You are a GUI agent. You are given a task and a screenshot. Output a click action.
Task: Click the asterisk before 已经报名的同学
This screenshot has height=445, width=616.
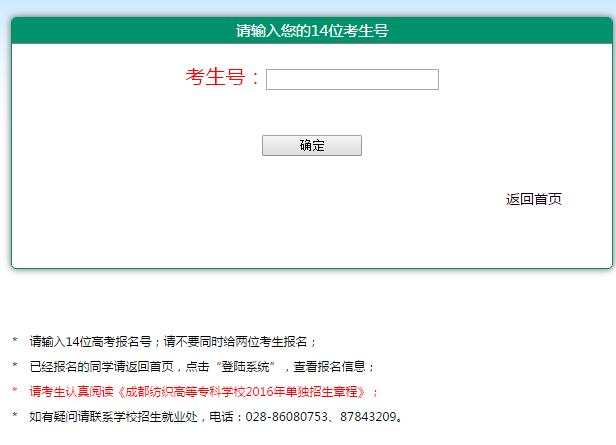[15, 368]
